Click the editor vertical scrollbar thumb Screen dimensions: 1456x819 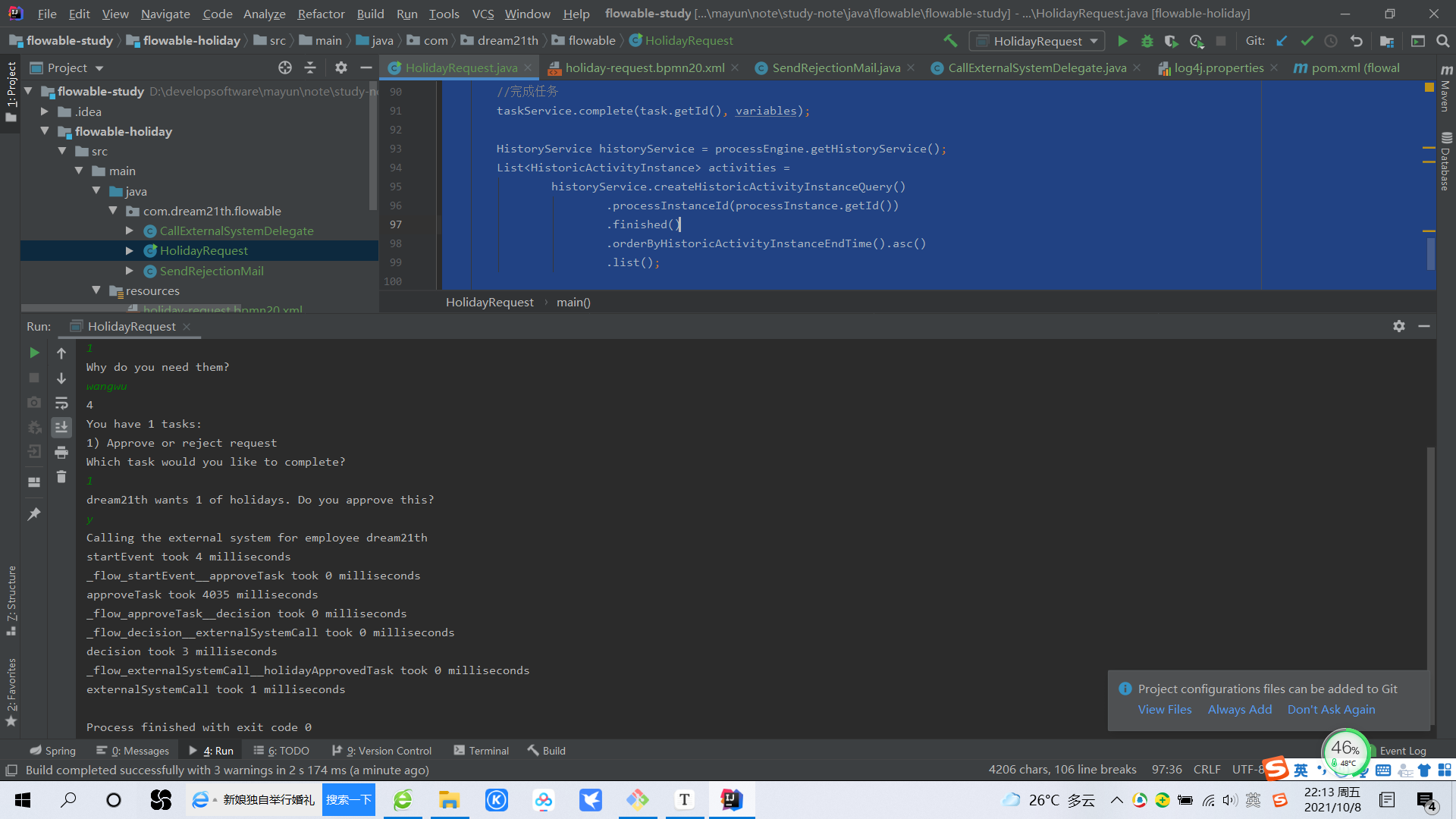(x=1431, y=253)
